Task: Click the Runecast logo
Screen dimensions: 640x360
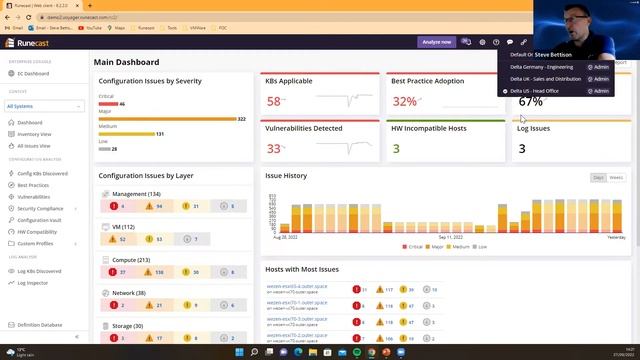Action: [x=27, y=43]
